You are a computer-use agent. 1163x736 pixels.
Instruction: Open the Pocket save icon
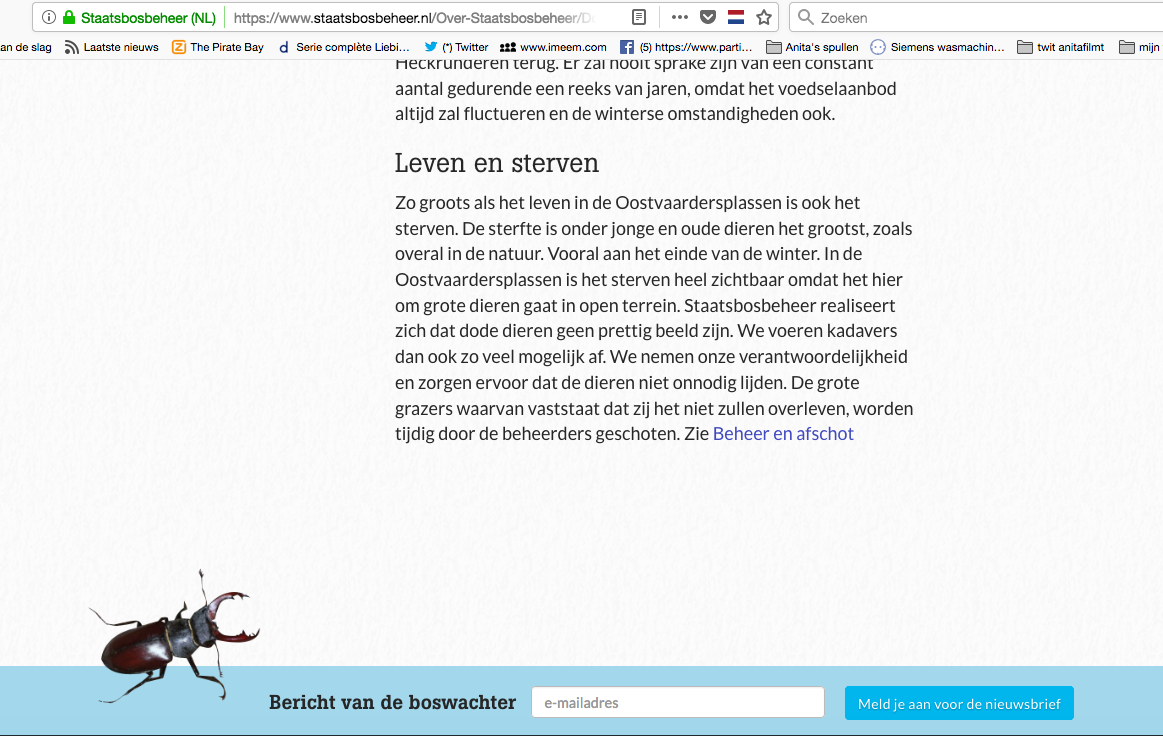click(709, 16)
